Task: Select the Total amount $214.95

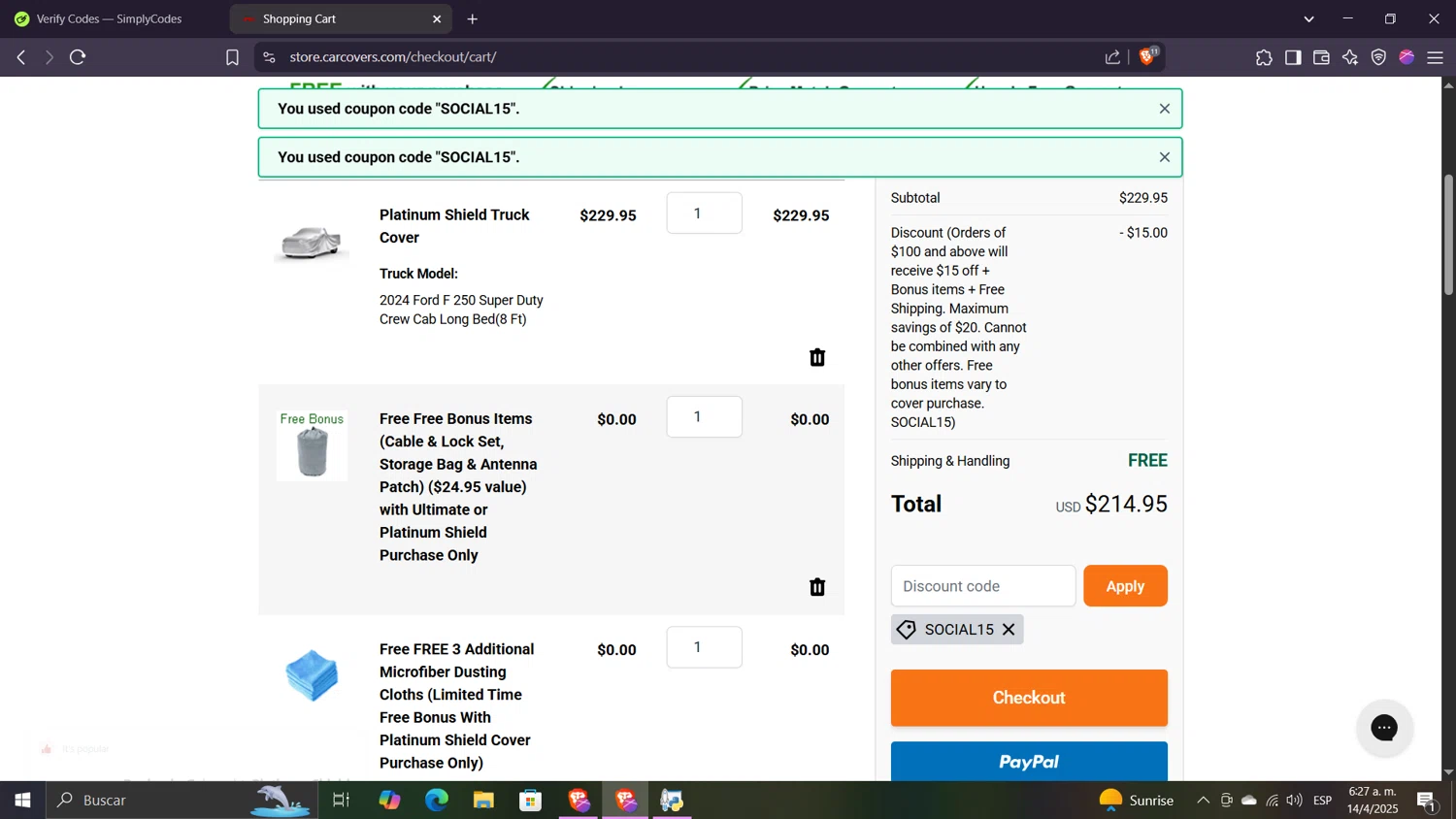Action: [x=1126, y=505]
